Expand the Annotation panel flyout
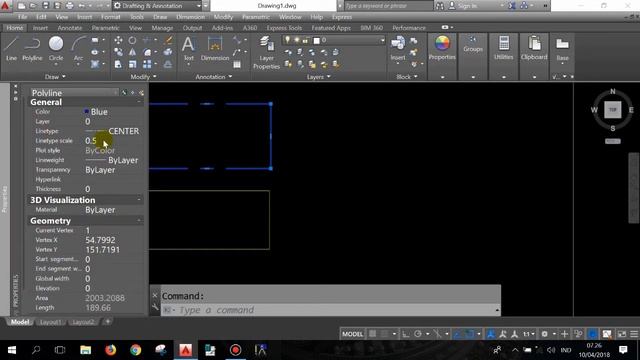Screen dimensions: 640x360 tap(213, 77)
